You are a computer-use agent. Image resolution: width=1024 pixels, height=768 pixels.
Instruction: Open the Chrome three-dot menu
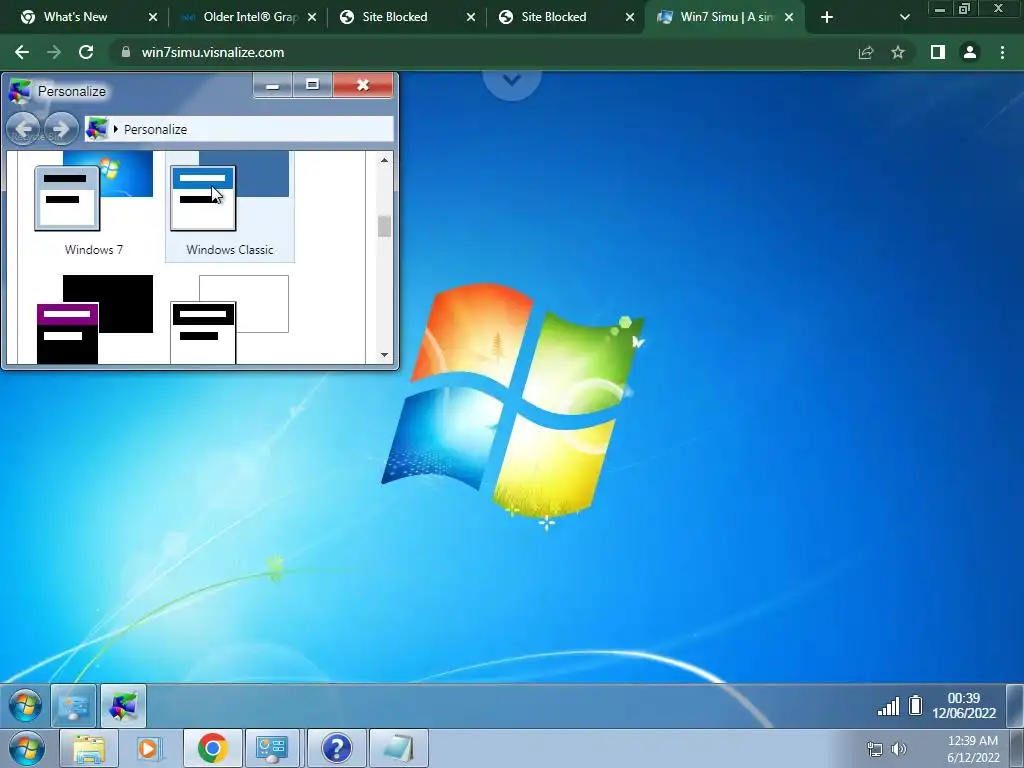pyautogui.click(x=1002, y=52)
